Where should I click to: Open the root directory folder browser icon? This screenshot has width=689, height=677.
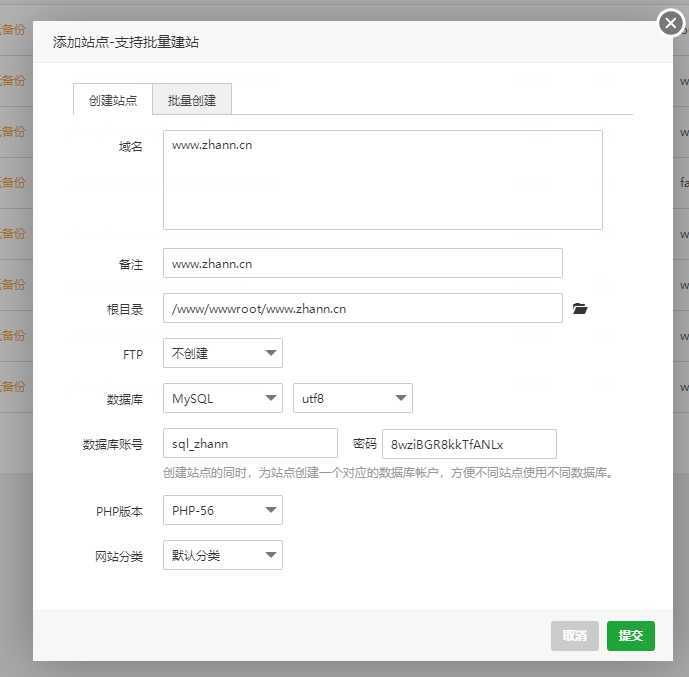click(580, 309)
